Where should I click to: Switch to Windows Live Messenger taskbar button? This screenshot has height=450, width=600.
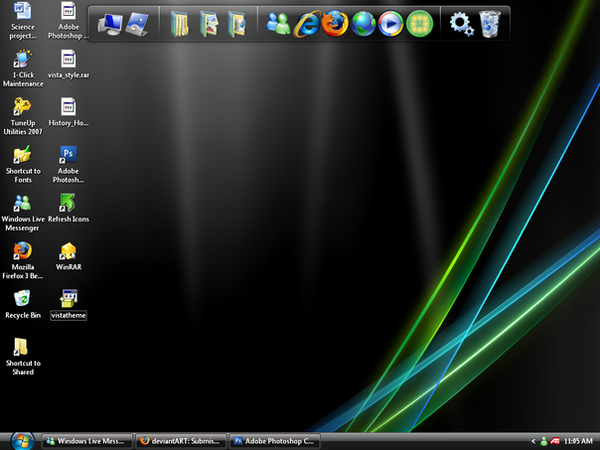point(87,441)
